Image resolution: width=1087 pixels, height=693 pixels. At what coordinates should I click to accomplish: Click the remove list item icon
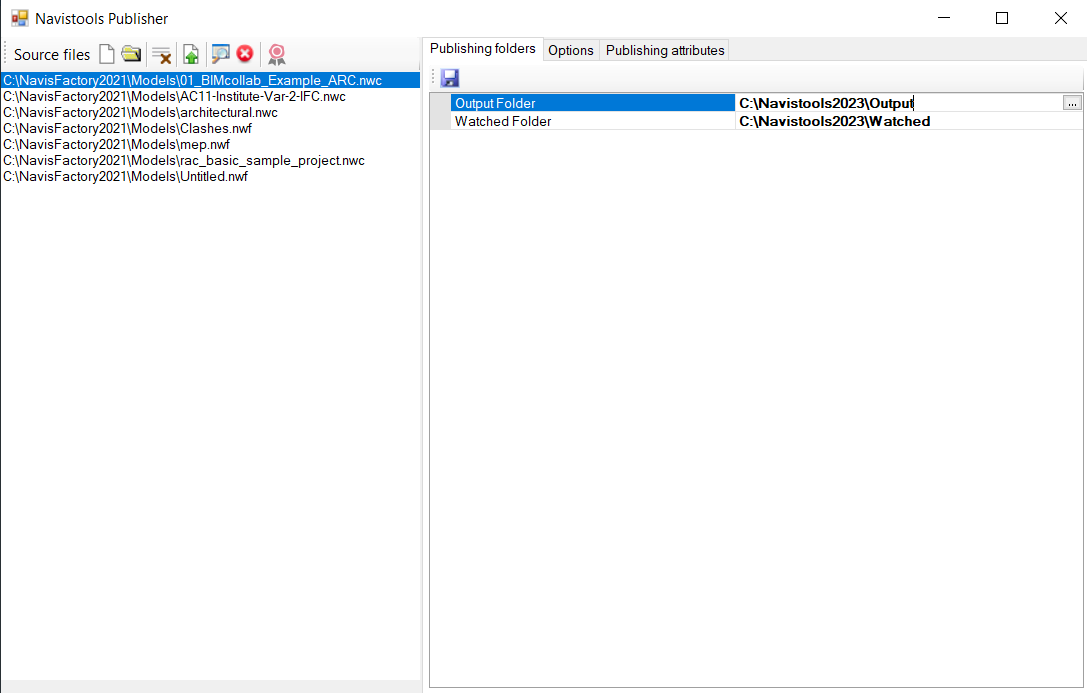[x=162, y=55]
